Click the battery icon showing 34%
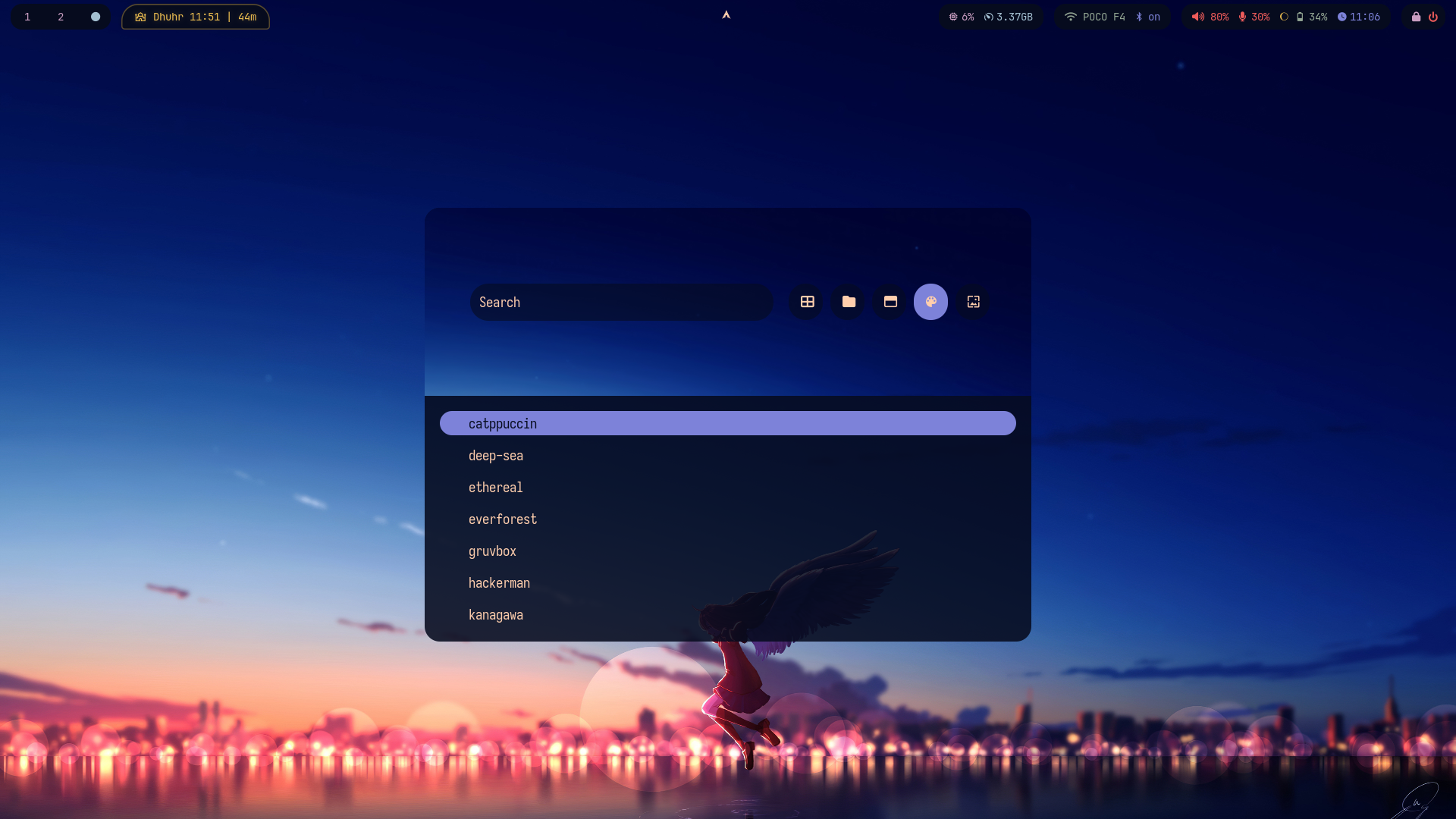The height and width of the screenshot is (819, 1456). pos(1300,17)
